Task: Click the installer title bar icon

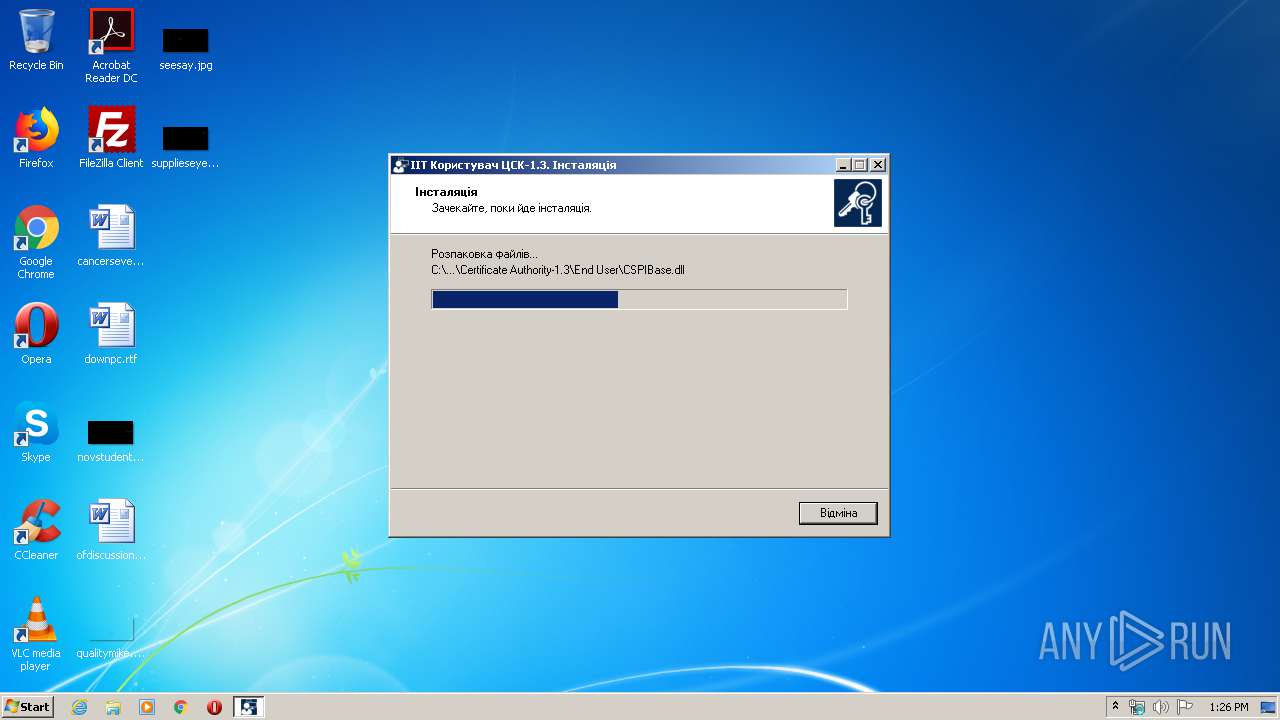Action: [x=401, y=165]
